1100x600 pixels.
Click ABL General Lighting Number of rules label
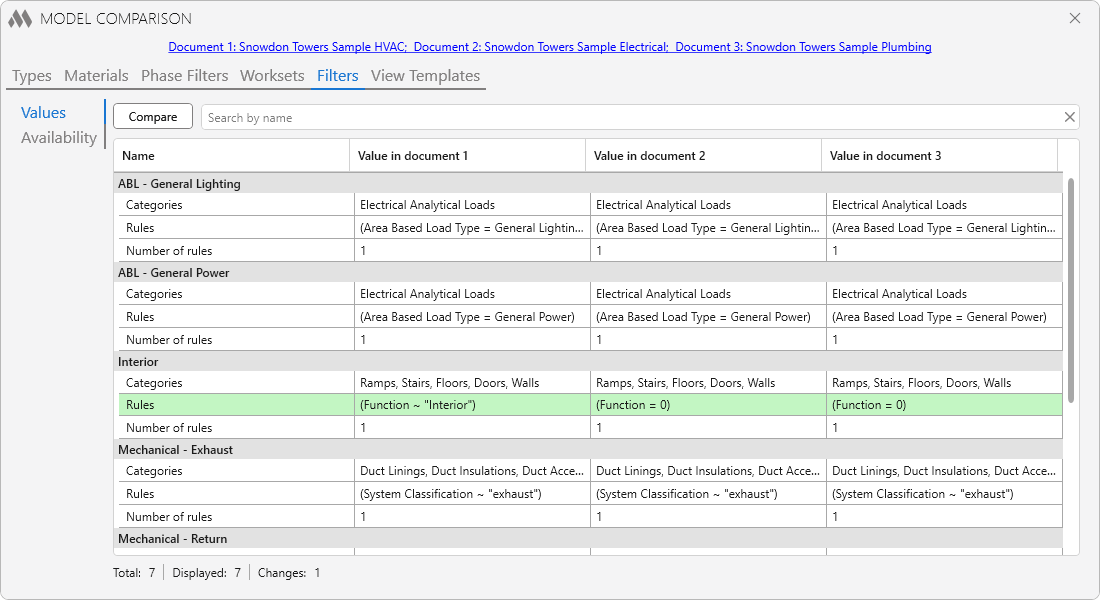(169, 251)
